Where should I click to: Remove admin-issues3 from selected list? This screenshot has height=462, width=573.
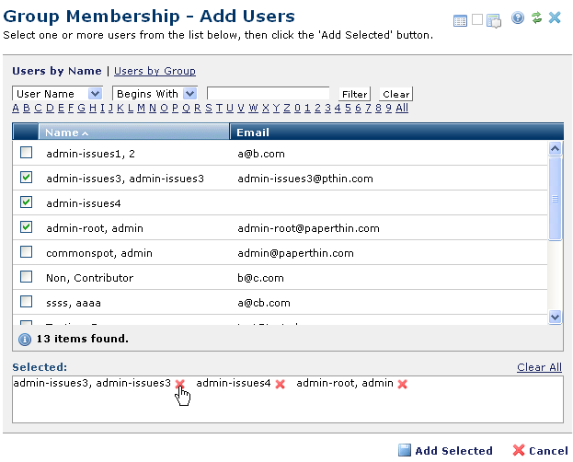tap(180, 384)
